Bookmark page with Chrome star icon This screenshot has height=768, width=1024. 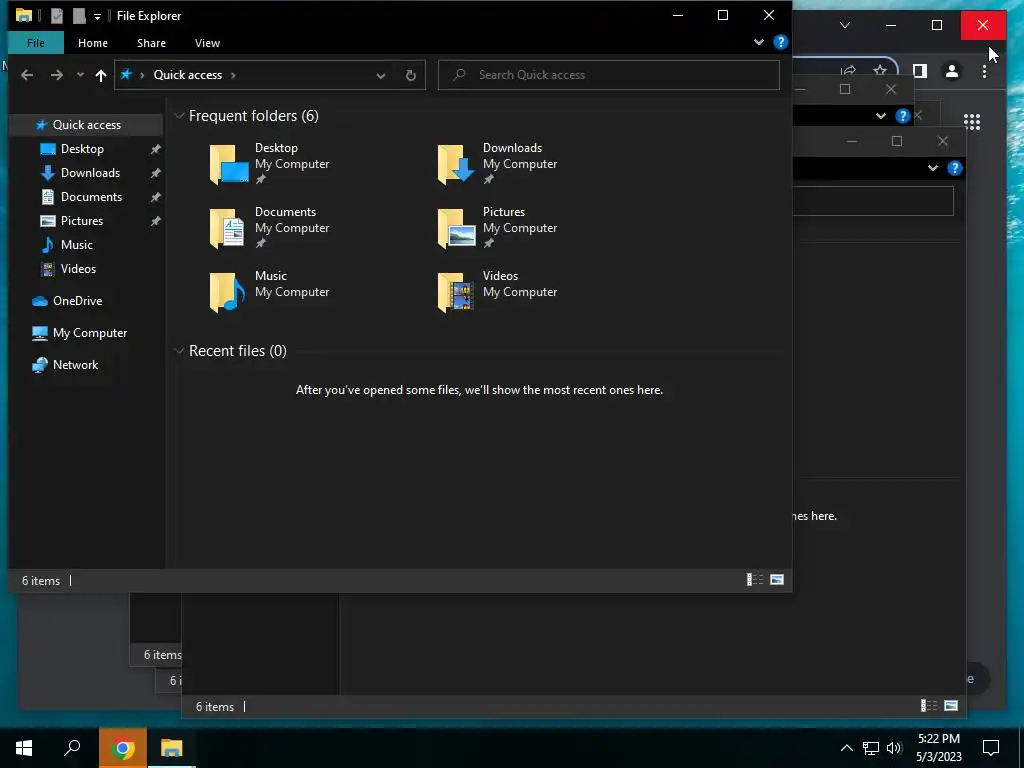click(x=880, y=70)
